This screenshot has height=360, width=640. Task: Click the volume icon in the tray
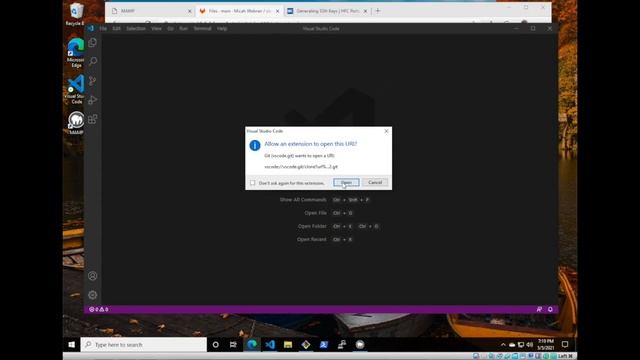pos(530,344)
